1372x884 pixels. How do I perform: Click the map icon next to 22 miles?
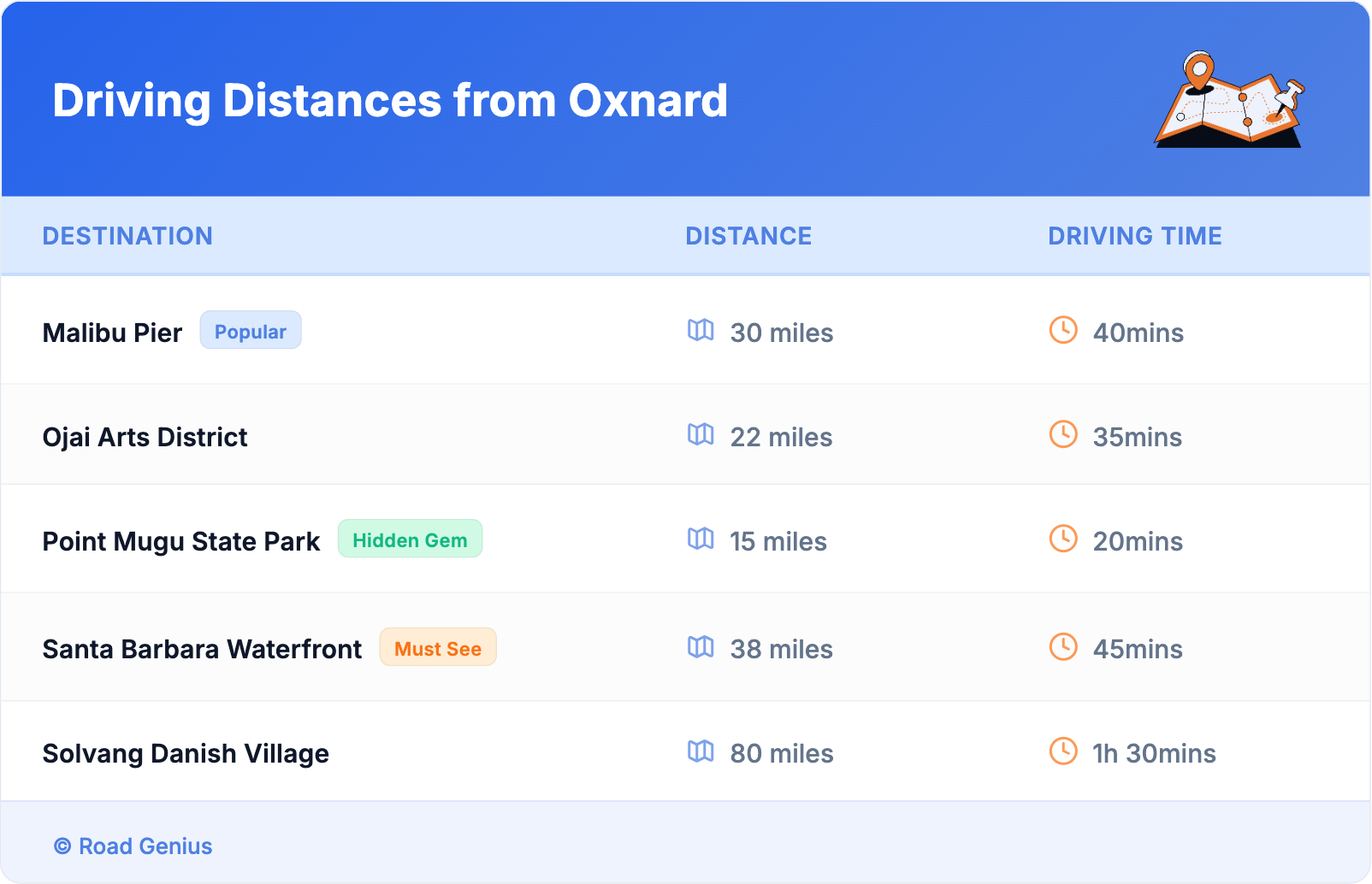701,434
